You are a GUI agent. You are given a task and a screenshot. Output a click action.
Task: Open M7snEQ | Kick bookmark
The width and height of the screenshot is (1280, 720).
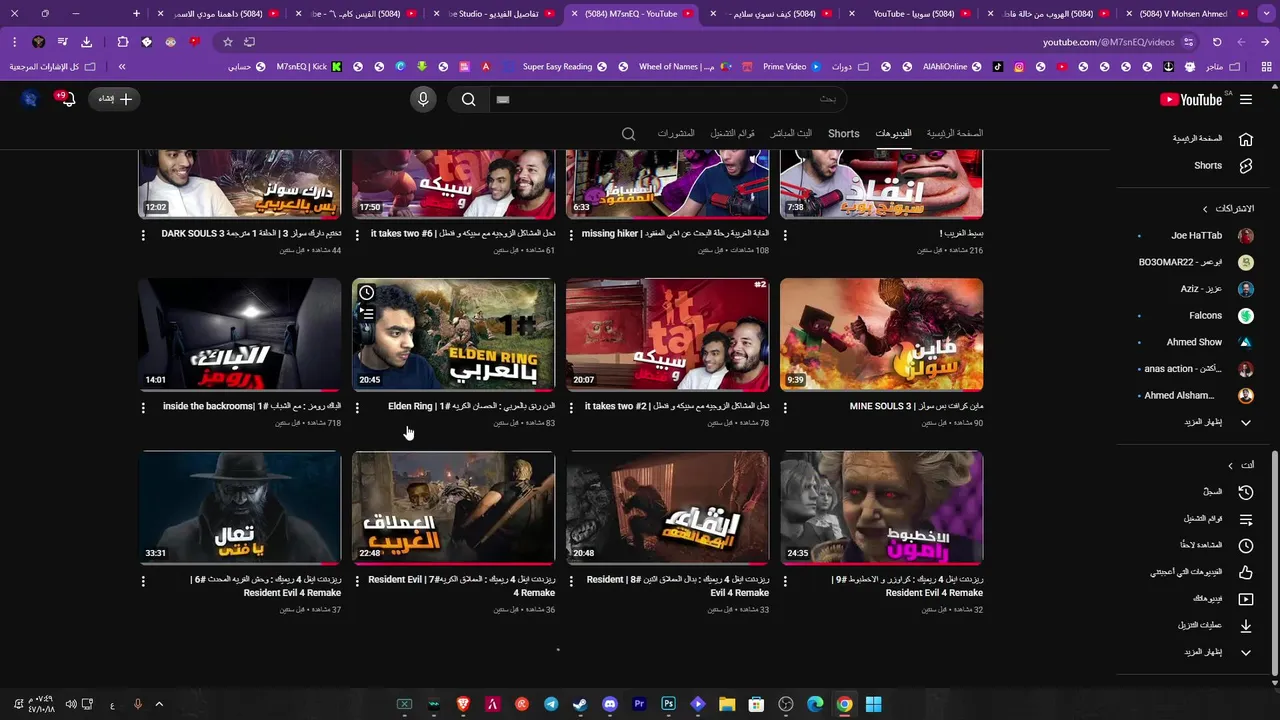[x=309, y=67]
